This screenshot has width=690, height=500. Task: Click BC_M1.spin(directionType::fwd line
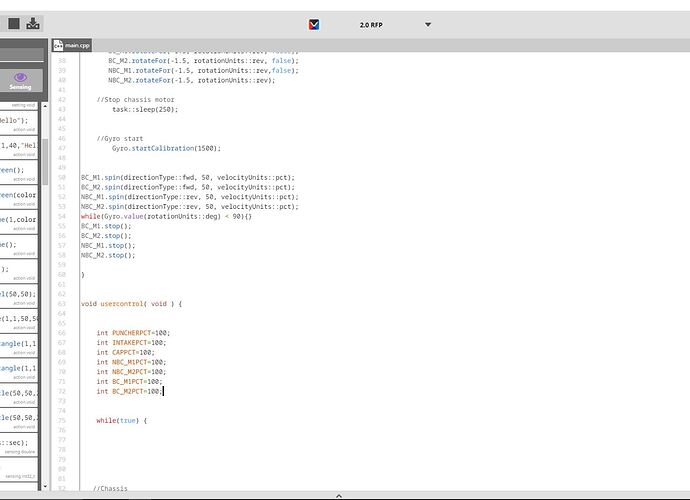click(x=188, y=177)
